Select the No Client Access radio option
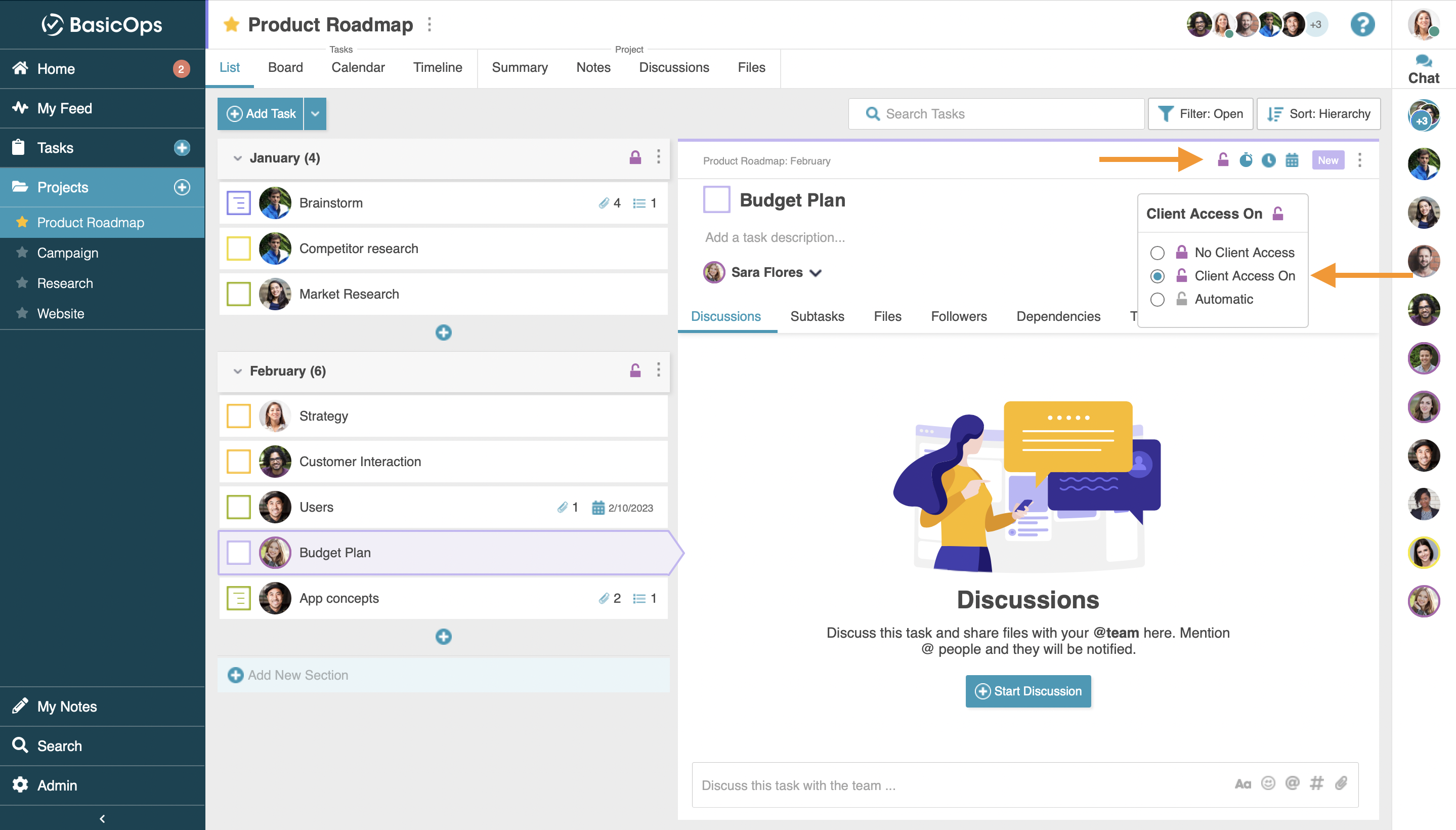The image size is (1456, 830). [1157, 253]
